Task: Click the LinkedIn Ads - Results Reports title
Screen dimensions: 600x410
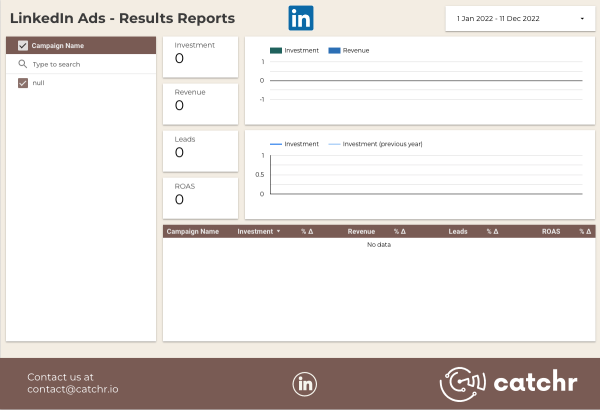Action: point(122,18)
